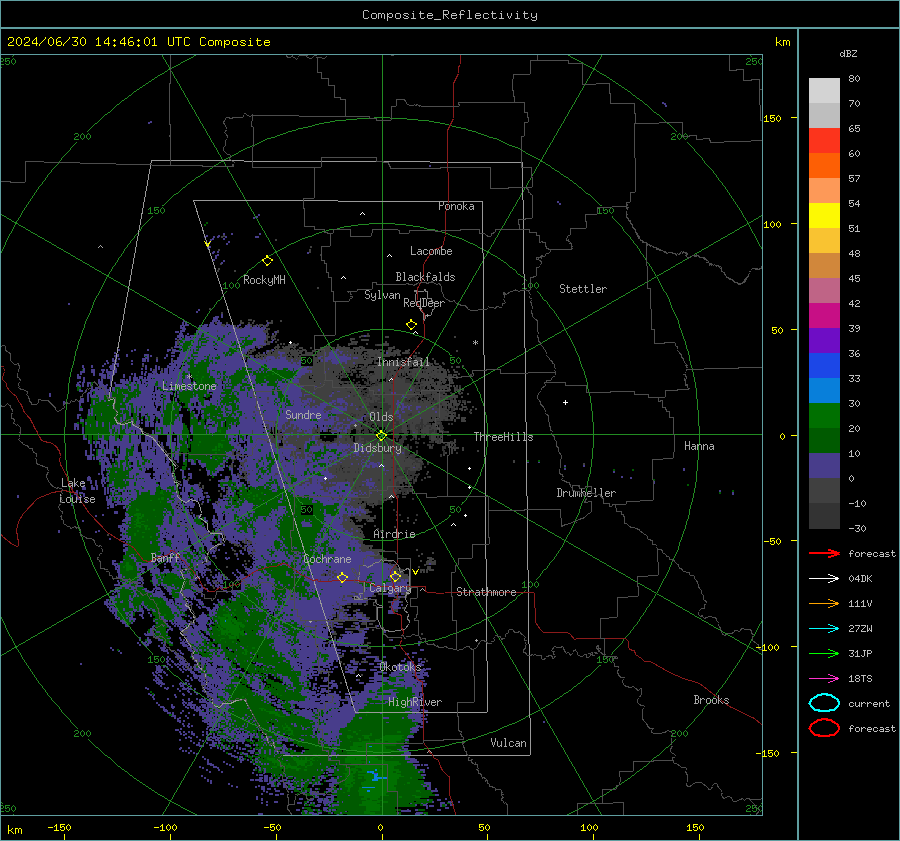Click the 'current' legend text

tap(869, 703)
